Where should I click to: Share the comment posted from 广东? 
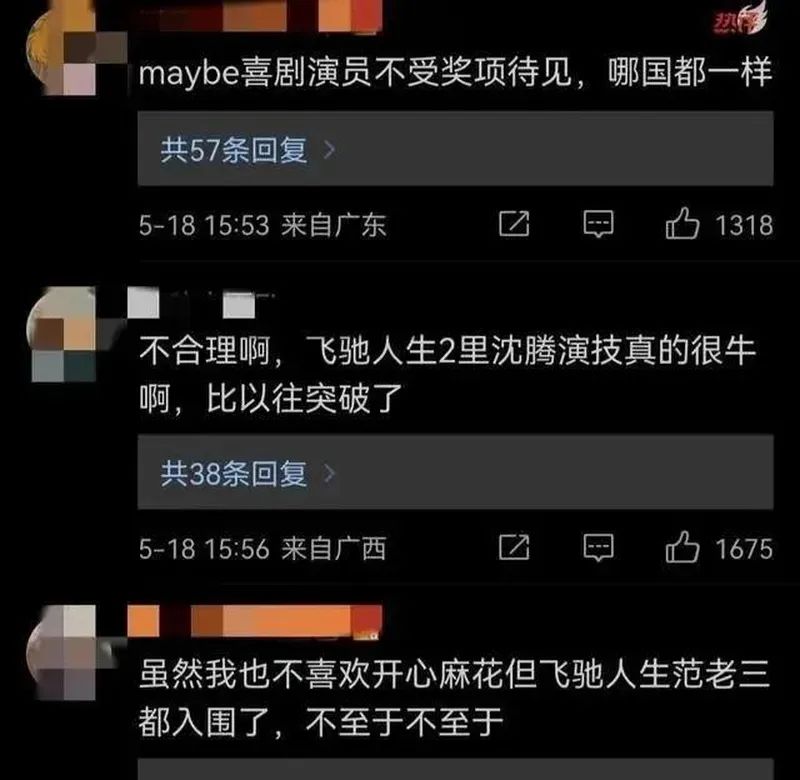[514, 224]
